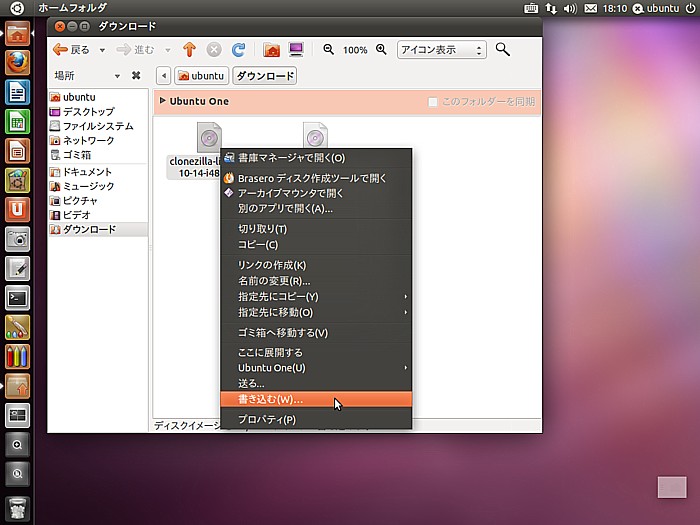Toggle このフォルダーを同期 checkbox
Viewport: 700px width, 525px height.
433,102
